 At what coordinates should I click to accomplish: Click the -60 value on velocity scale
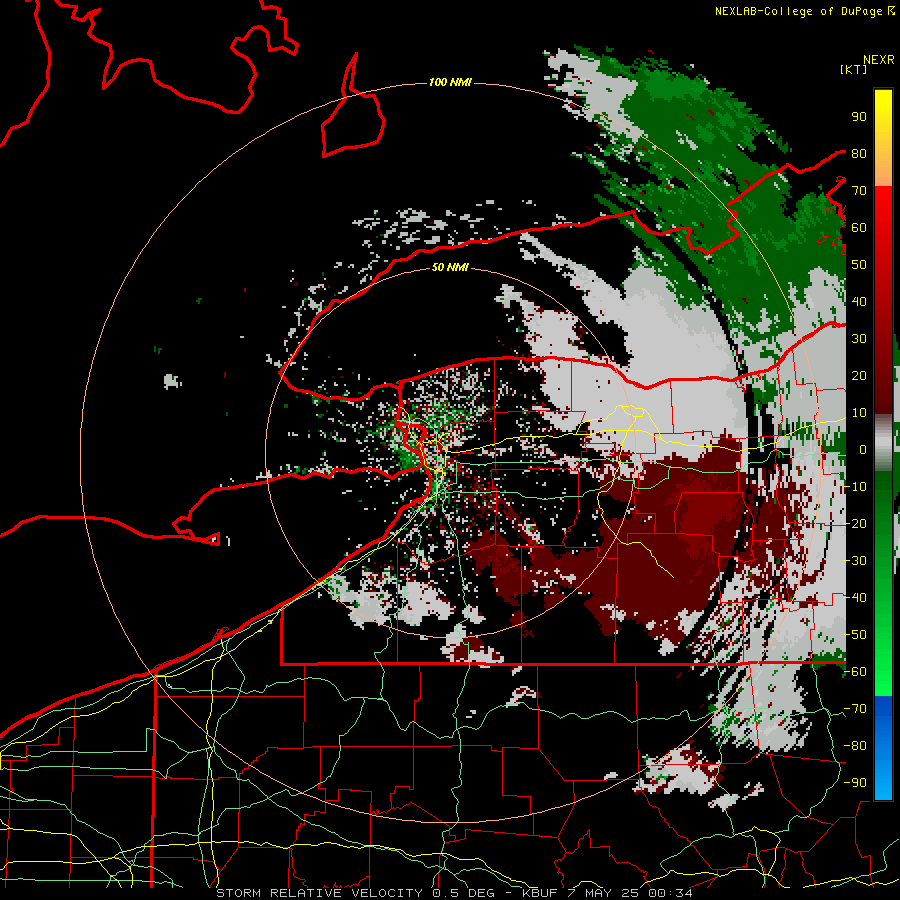click(x=855, y=672)
